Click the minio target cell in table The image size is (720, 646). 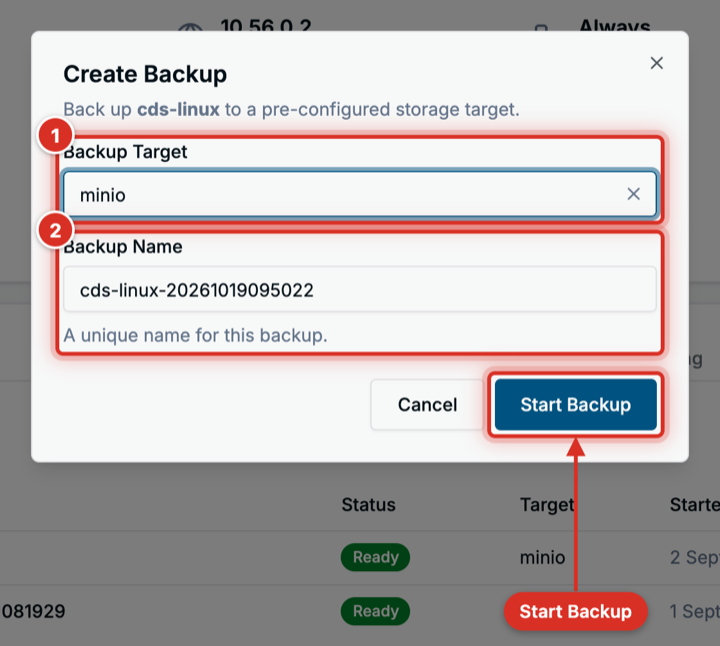coord(542,557)
